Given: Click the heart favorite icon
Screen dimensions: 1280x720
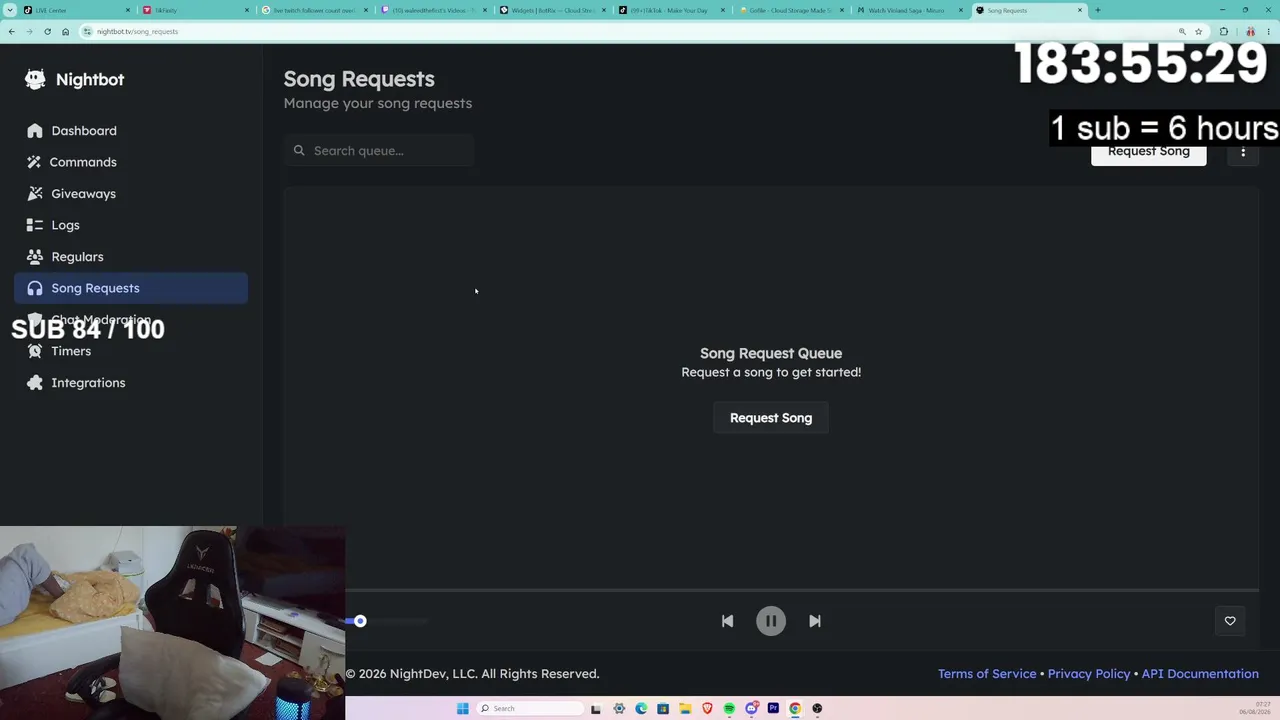Looking at the screenshot, I should coord(1230,621).
